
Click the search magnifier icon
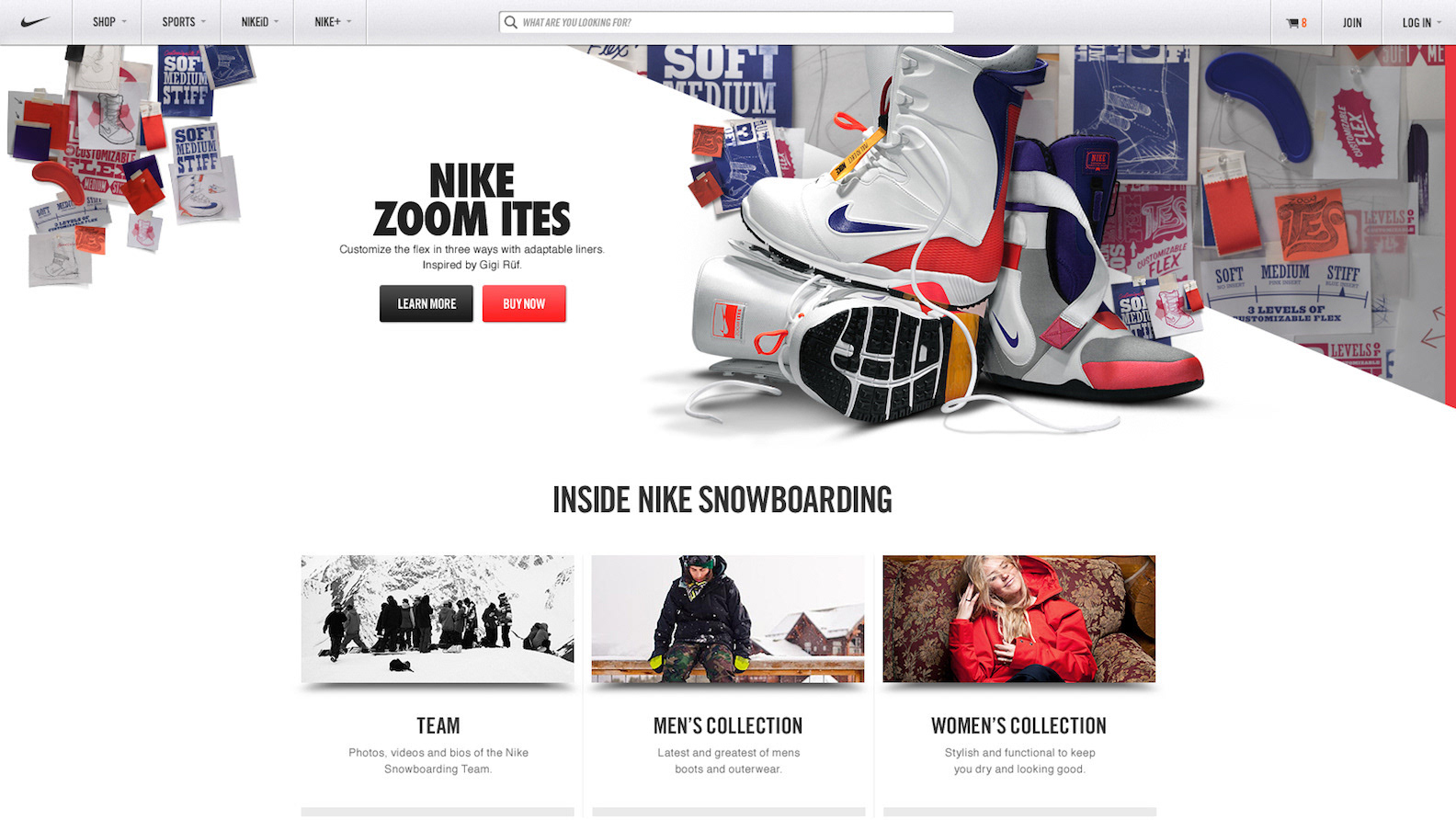(x=510, y=22)
